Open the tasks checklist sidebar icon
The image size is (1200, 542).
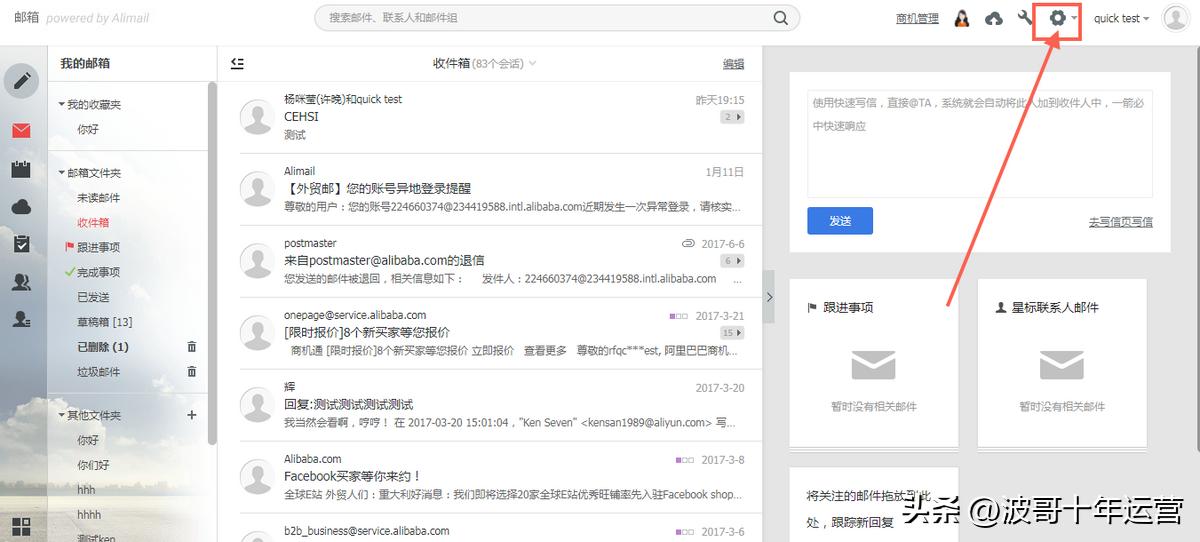[x=21, y=244]
